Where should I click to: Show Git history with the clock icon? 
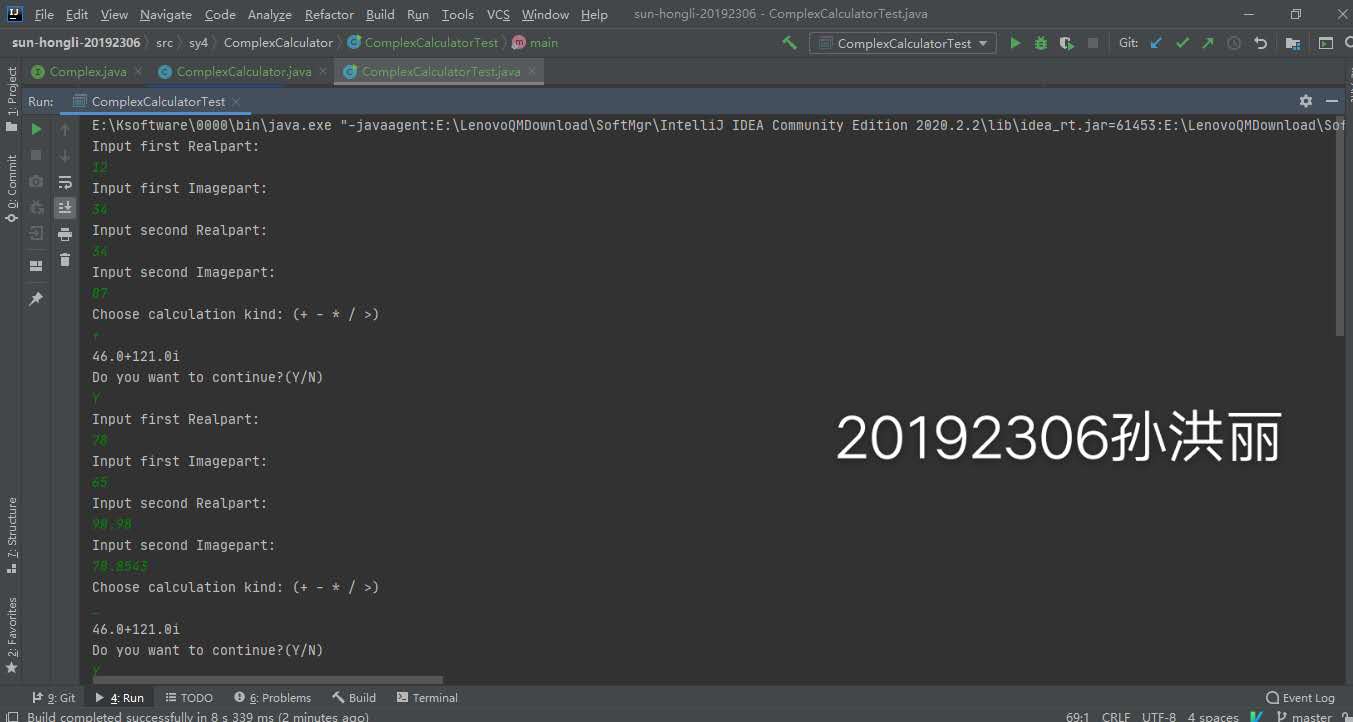pos(1234,43)
